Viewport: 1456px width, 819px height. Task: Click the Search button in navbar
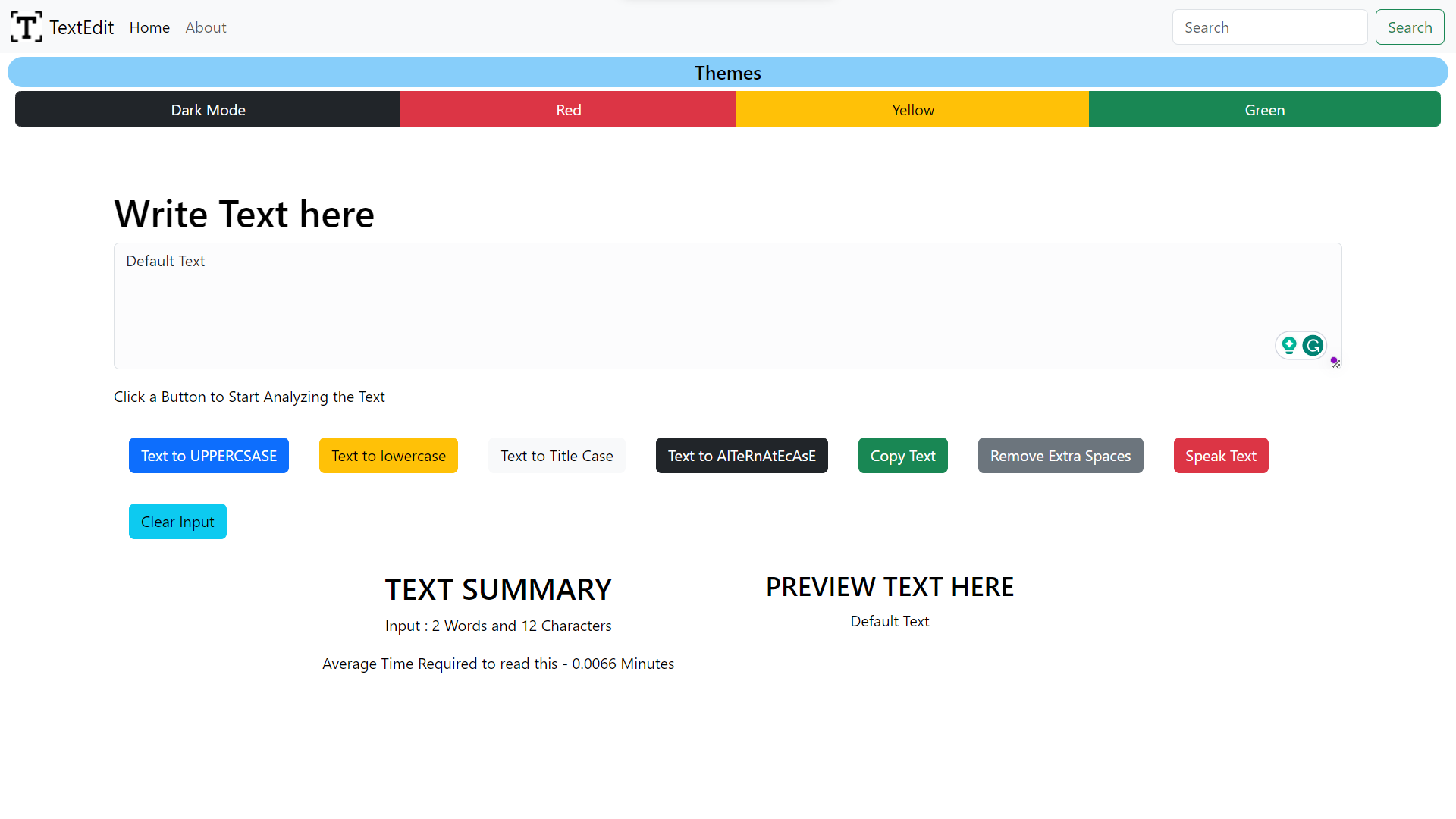(1410, 27)
